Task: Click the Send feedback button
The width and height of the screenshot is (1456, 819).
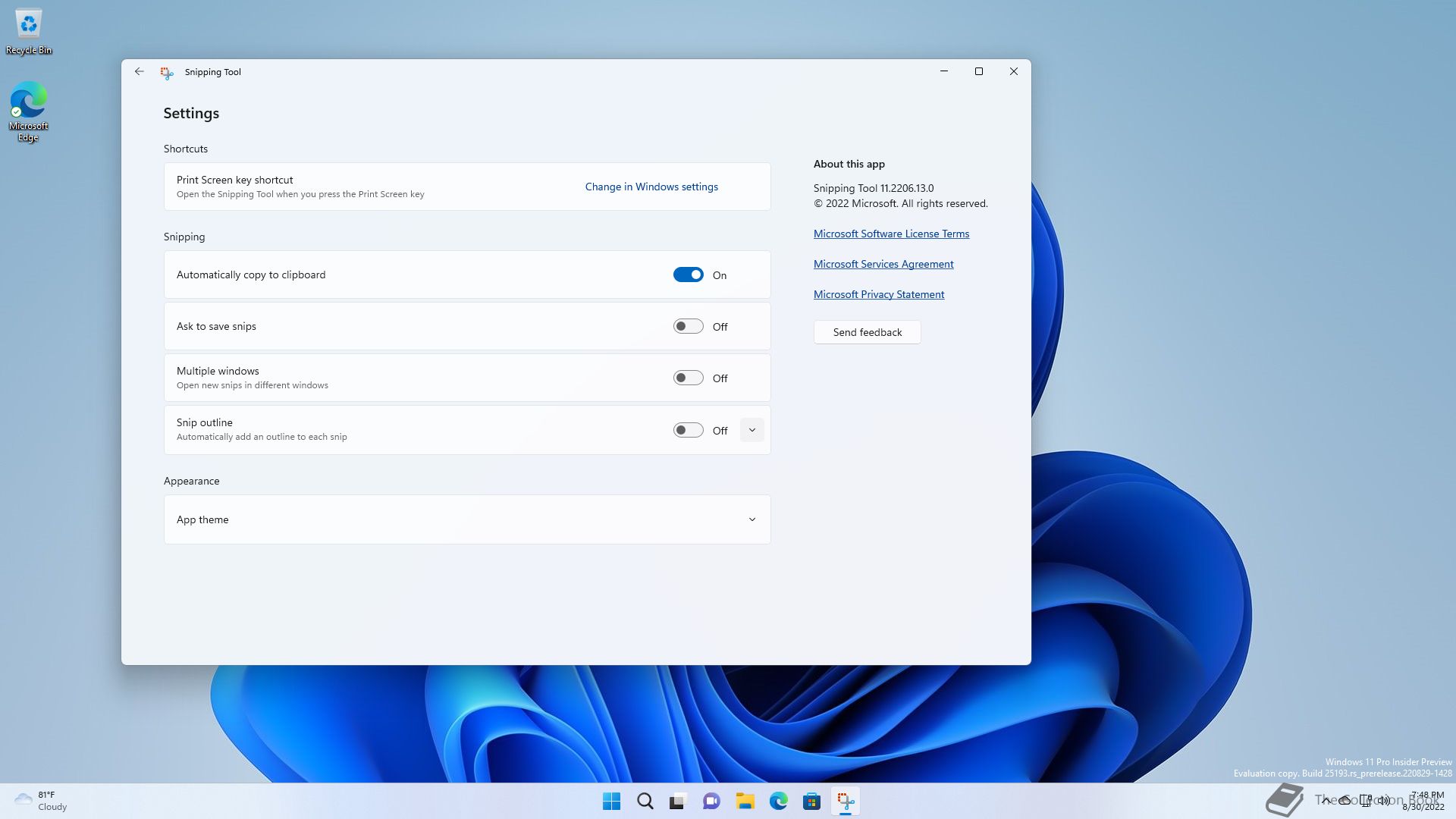Action: pyautogui.click(x=867, y=332)
